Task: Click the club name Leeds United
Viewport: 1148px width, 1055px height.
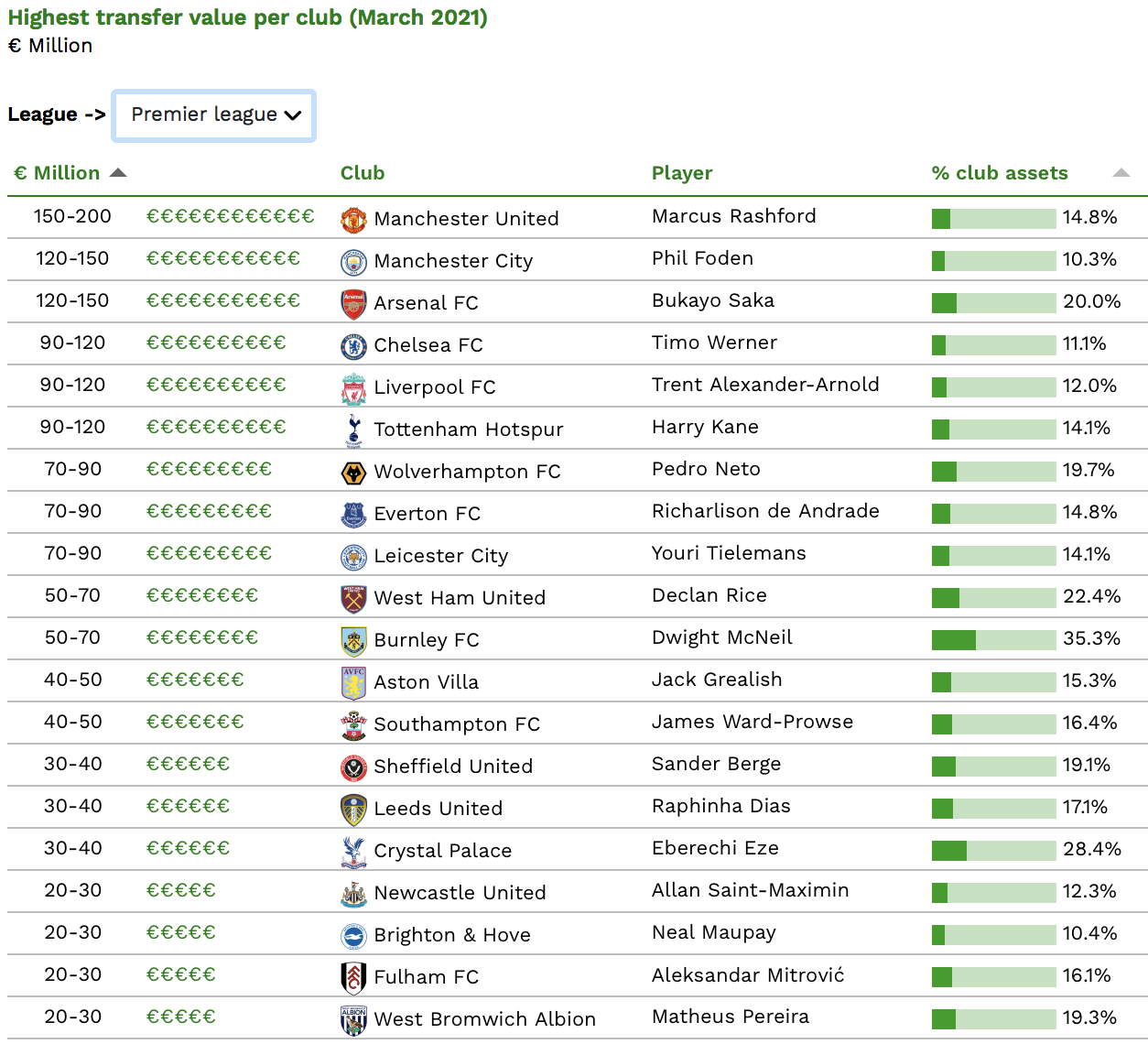Action: 438,809
